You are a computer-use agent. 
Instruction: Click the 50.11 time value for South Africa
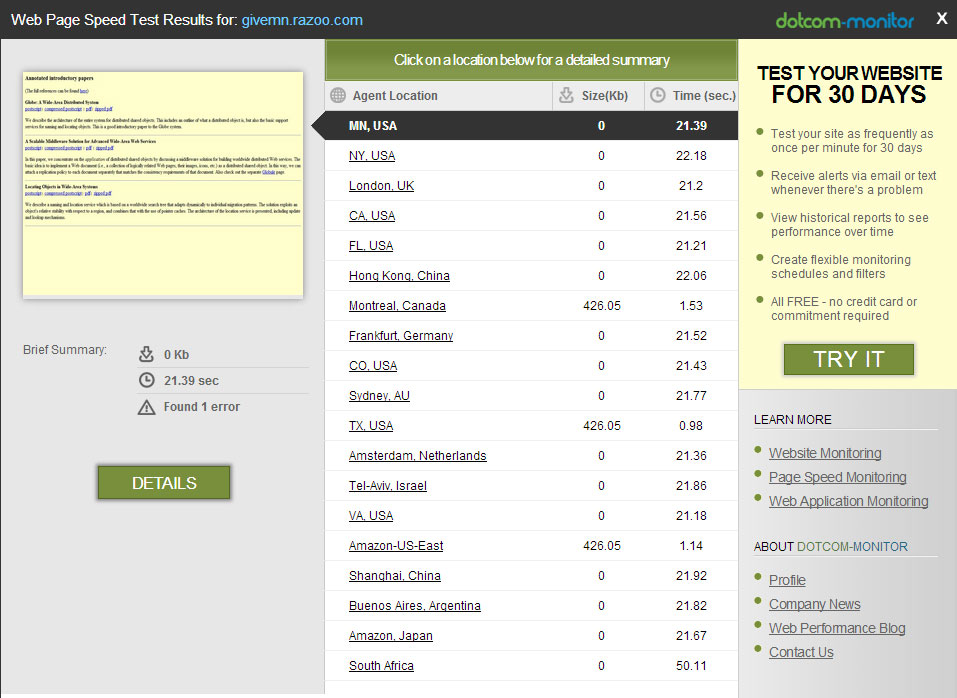(691, 665)
